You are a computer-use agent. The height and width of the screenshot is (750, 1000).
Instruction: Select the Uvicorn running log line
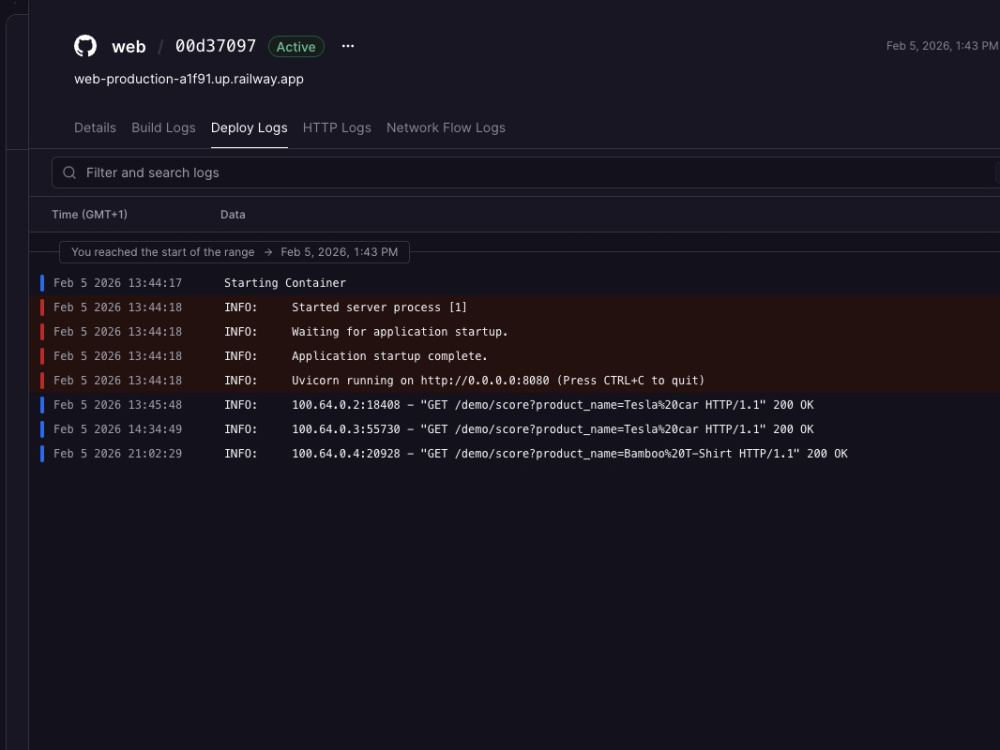[x=515, y=380]
